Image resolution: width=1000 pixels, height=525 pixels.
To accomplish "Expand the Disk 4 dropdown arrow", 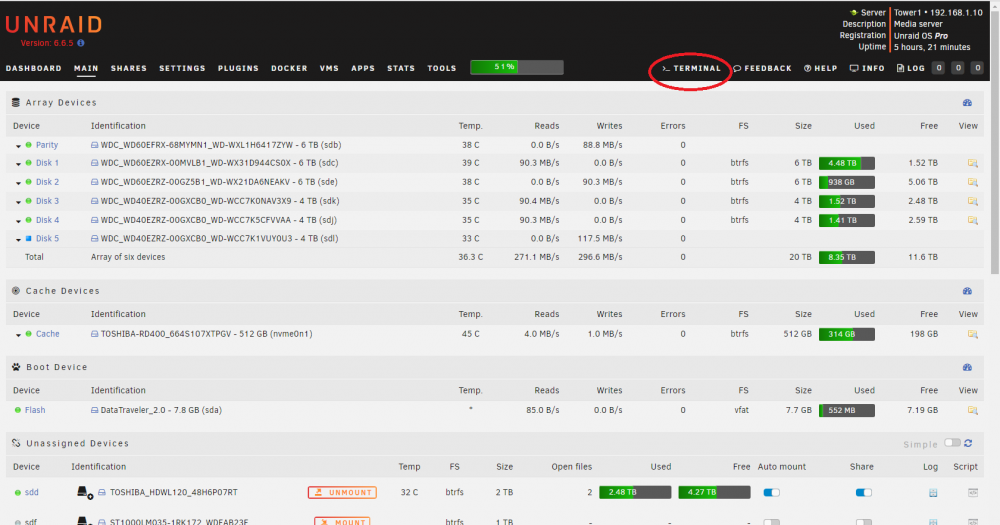I will [18, 221].
